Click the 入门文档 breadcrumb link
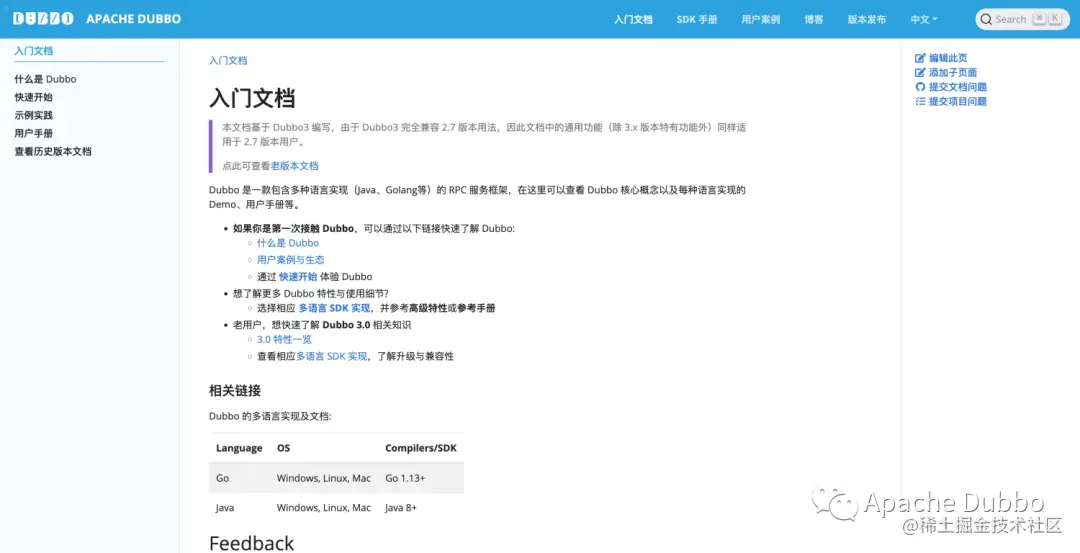The image size is (1080, 553). tap(228, 61)
